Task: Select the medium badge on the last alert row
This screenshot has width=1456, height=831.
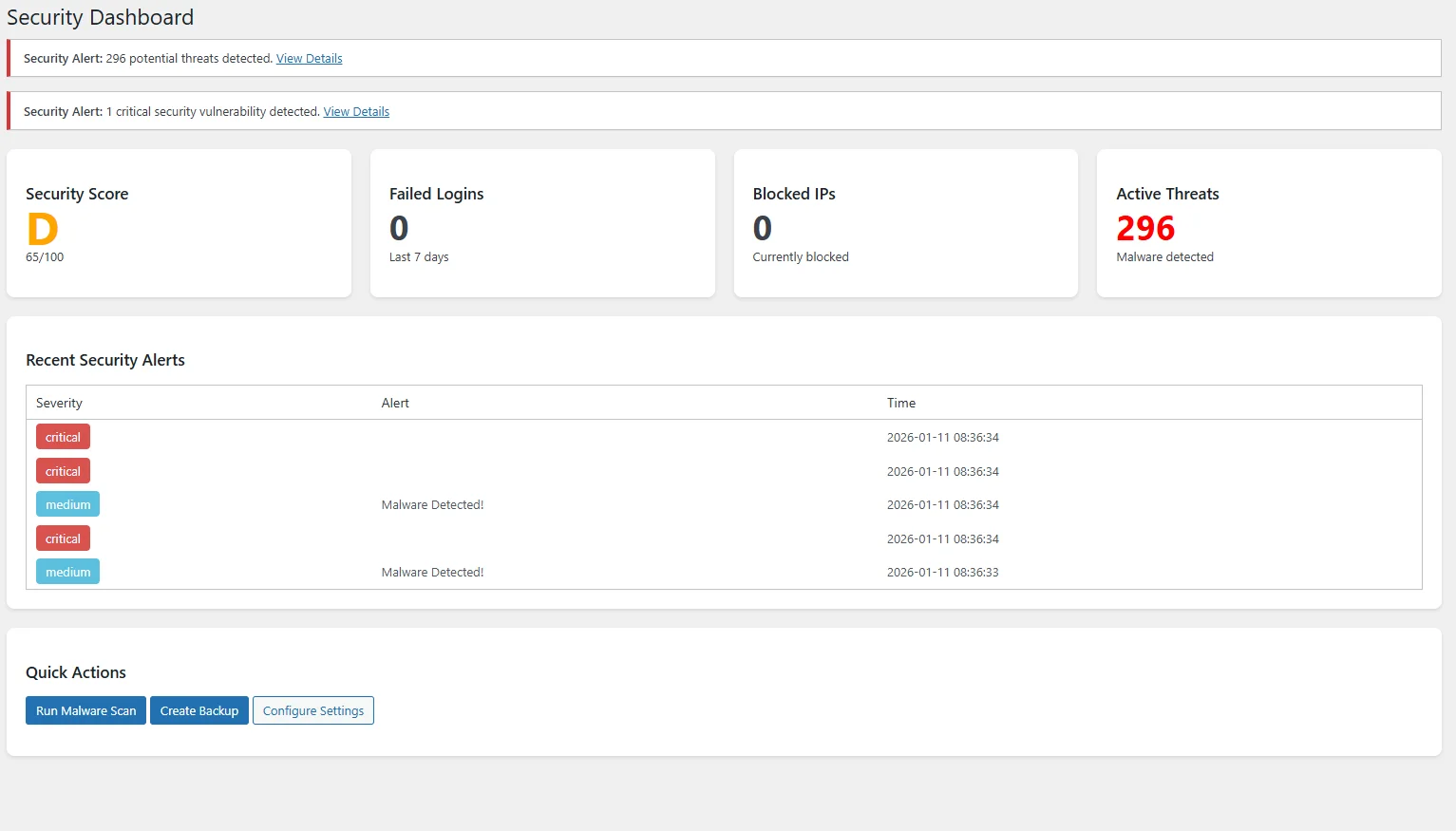Action: [67, 571]
